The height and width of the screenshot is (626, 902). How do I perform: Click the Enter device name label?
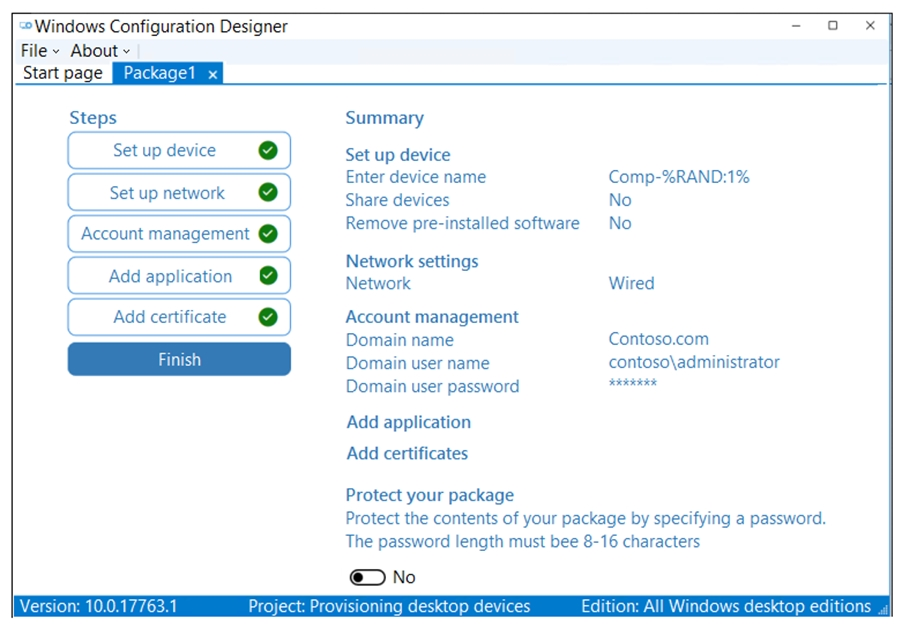[416, 177]
